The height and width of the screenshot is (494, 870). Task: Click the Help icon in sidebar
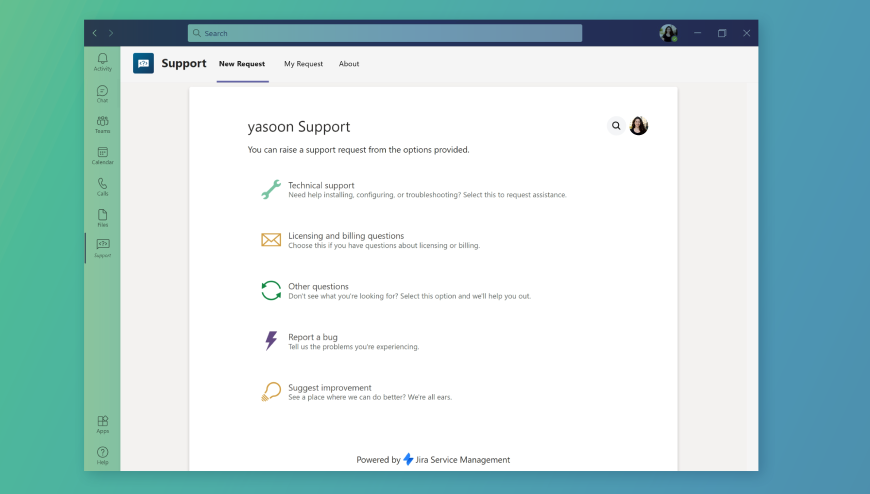102,455
